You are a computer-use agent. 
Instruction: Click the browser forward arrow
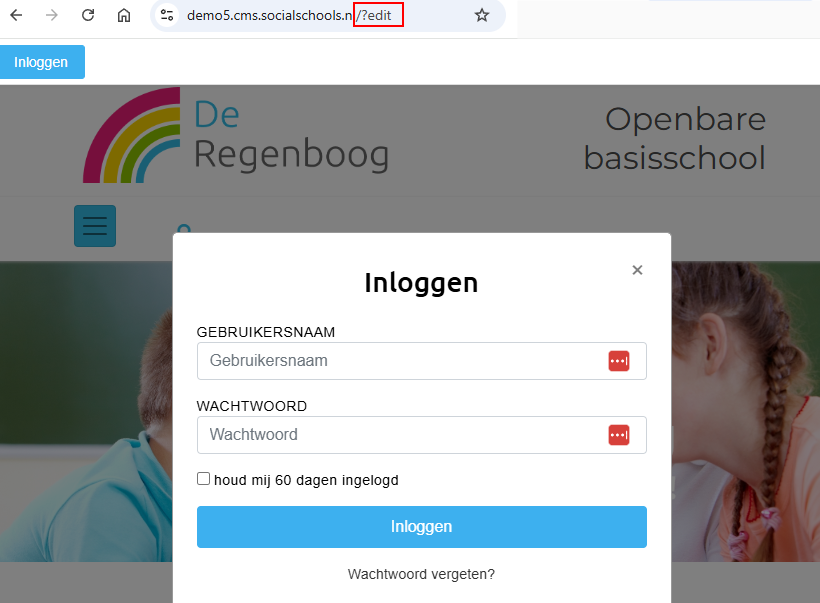(52, 15)
